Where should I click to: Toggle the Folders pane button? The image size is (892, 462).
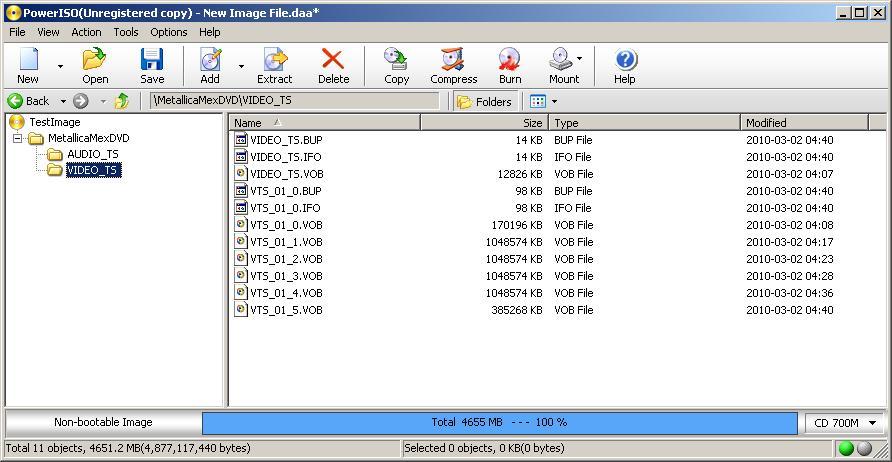(x=485, y=101)
